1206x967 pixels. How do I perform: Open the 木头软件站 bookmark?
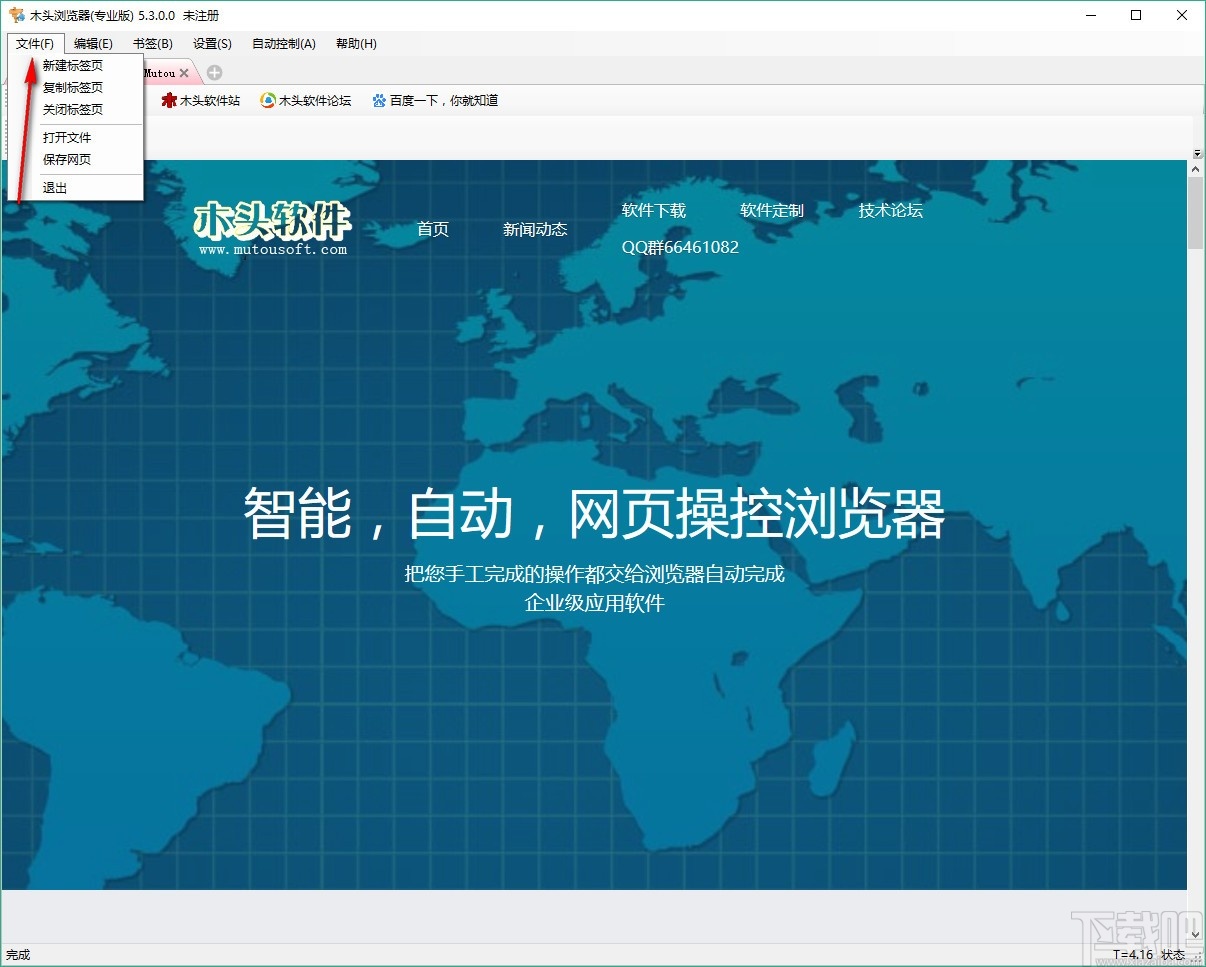(x=200, y=101)
